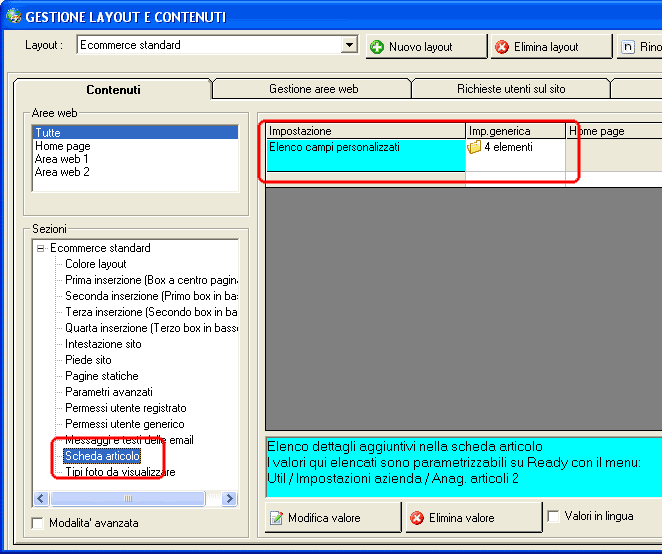This screenshot has height=554, width=662.
Task: Click the green plus icon for Nuovo layout
Action: (x=377, y=47)
